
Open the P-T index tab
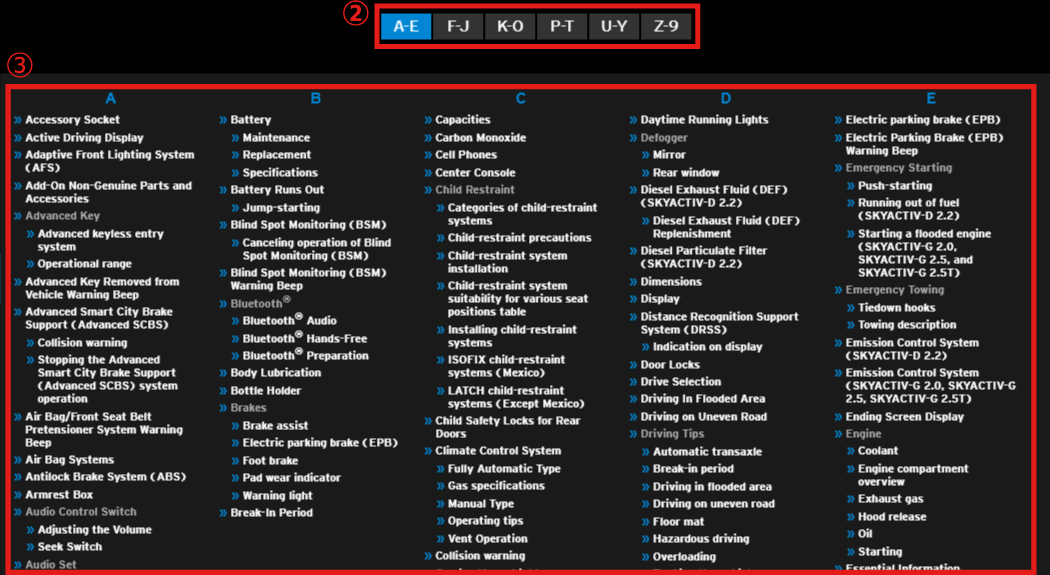[562, 26]
